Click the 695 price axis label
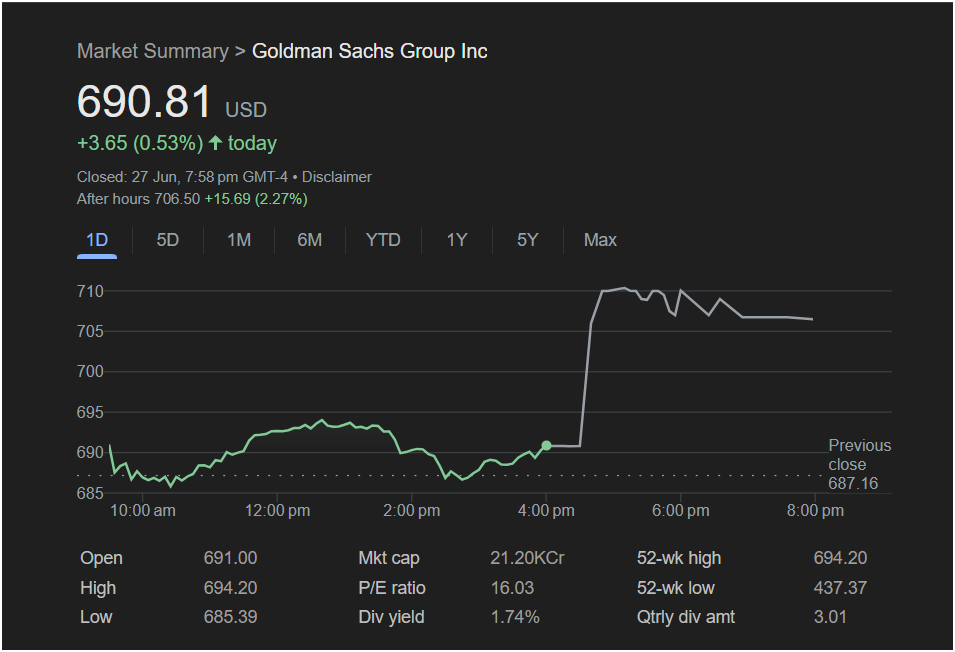 click(x=90, y=413)
